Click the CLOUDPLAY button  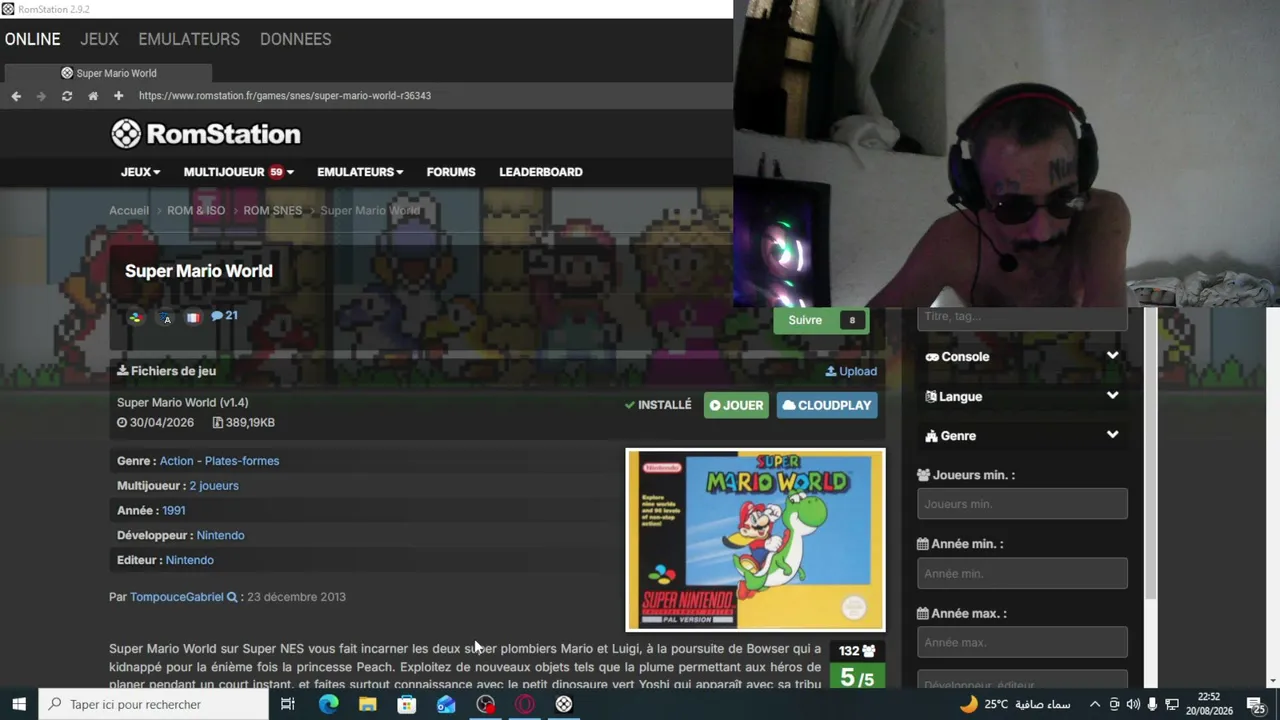tap(827, 405)
